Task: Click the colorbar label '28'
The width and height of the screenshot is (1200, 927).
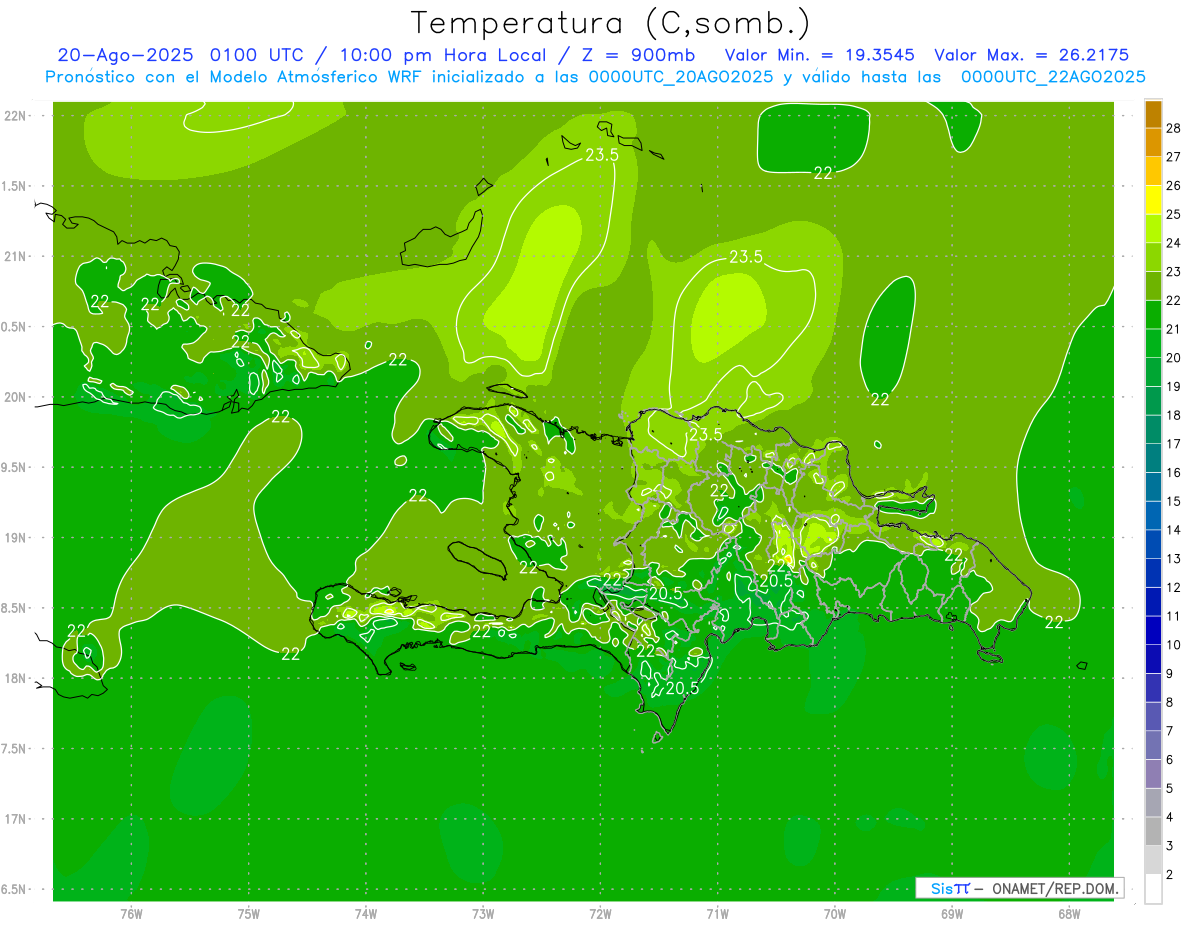Action: [x=1174, y=128]
